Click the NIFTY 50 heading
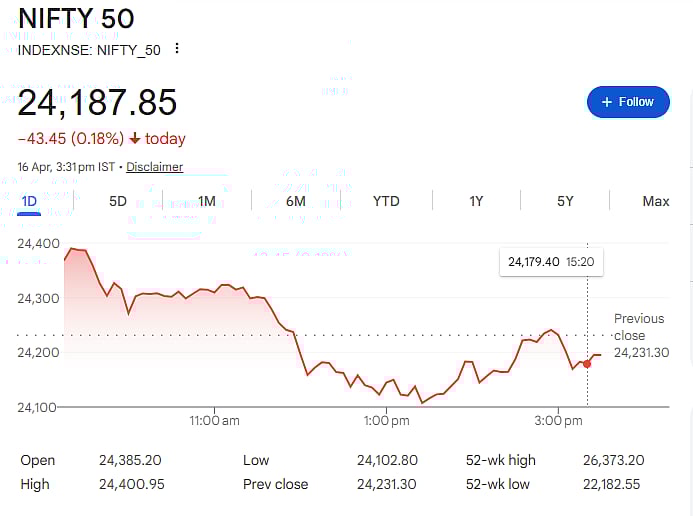This screenshot has width=693, height=516. (76, 19)
